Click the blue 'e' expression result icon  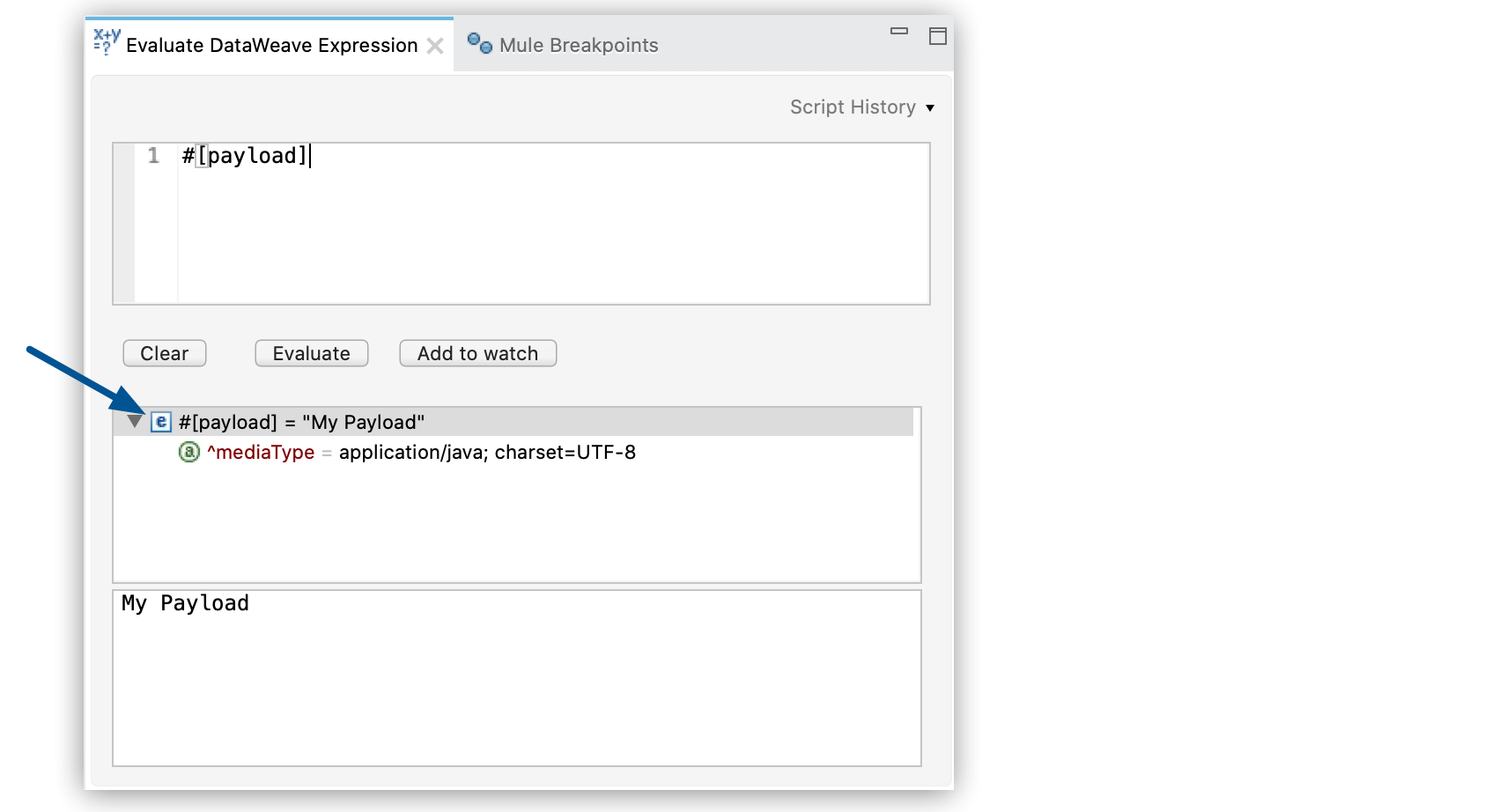pyautogui.click(x=160, y=422)
